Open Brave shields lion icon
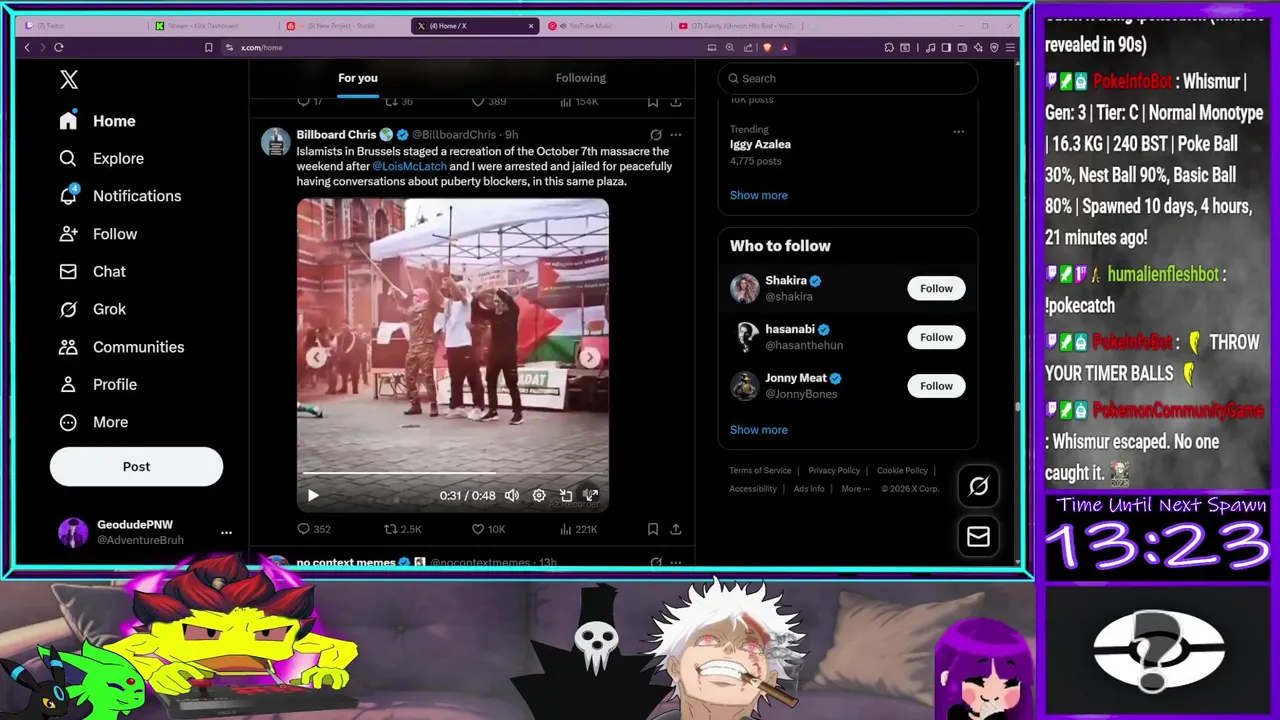Image resolution: width=1280 pixels, height=720 pixels. pyautogui.click(x=767, y=47)
